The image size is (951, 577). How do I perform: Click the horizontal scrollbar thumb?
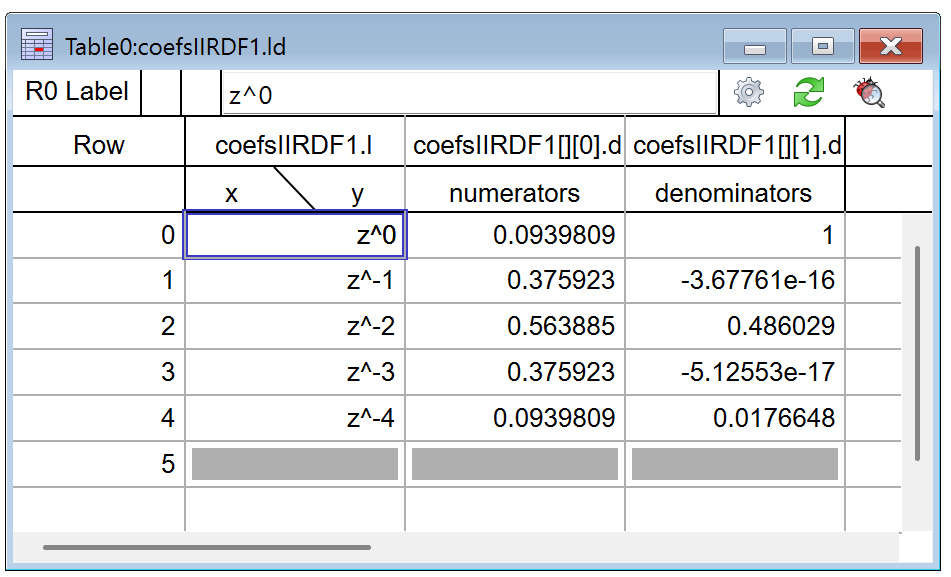(206, 547)
